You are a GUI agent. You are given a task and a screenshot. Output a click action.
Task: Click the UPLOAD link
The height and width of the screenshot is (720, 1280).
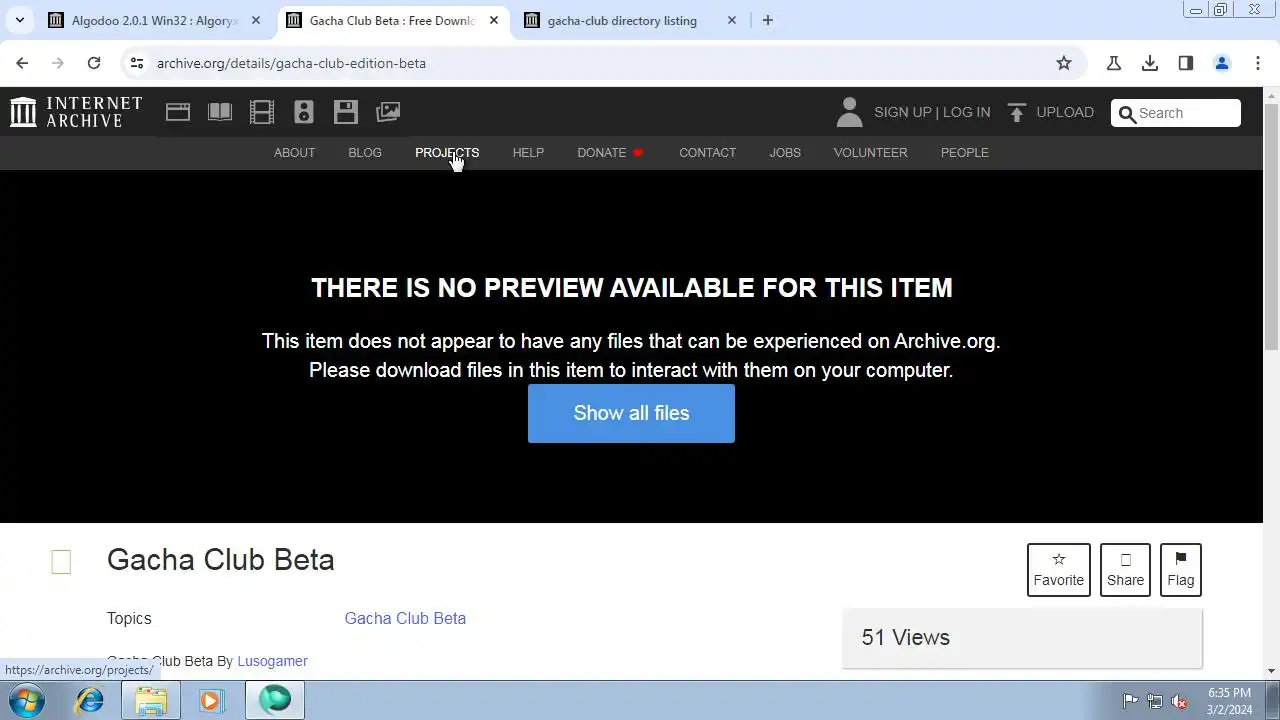(x=1065, y=112)
